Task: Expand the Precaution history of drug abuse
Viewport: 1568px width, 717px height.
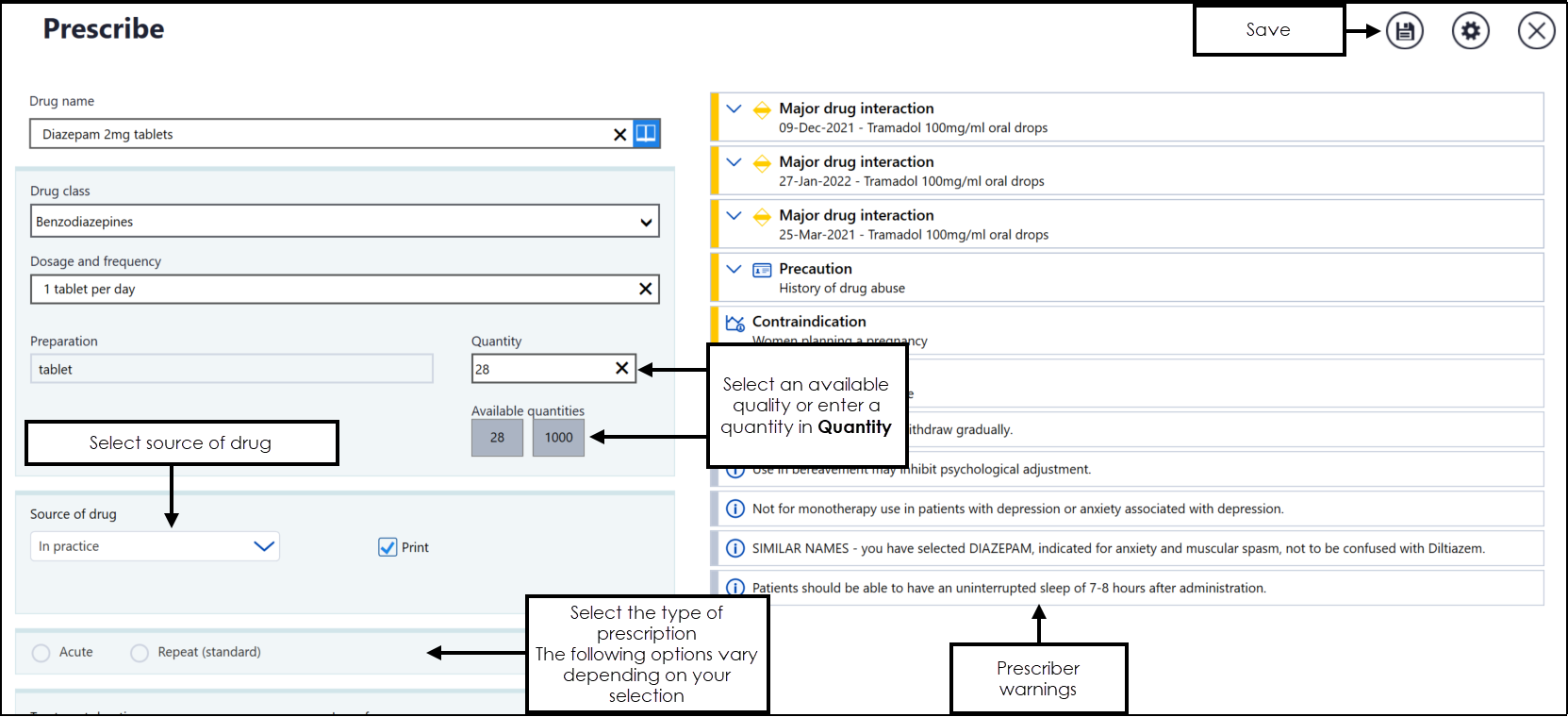Action: coord(734,269)
